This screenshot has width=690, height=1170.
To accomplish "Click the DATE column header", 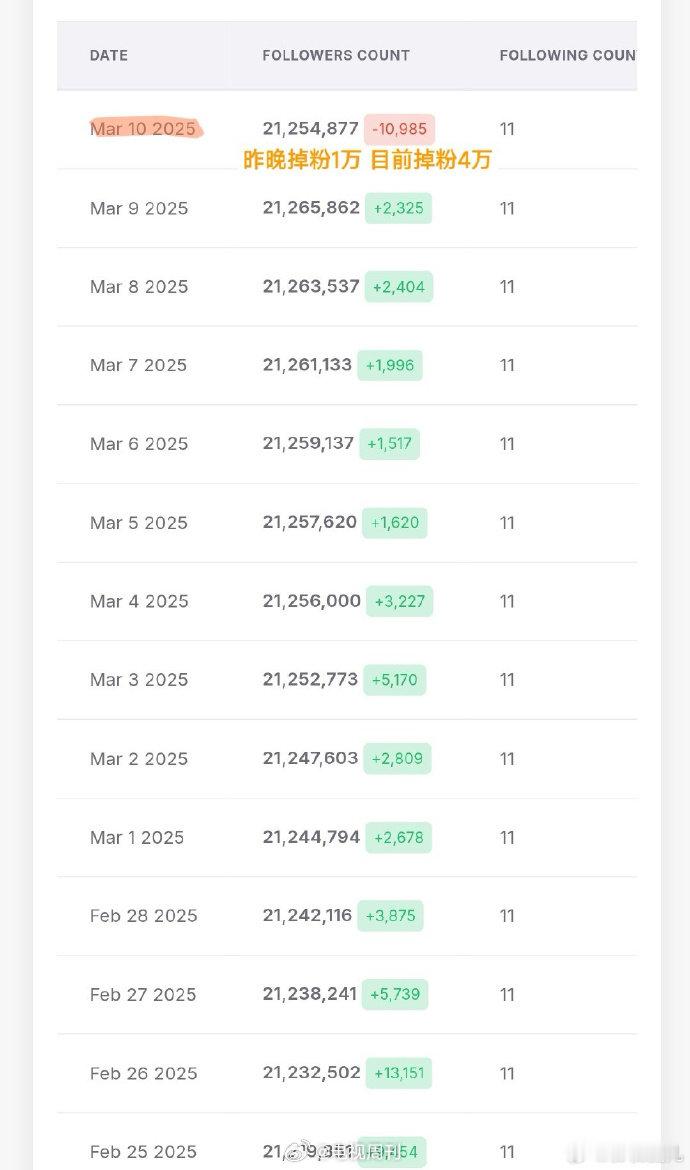I will (x=109, y=55).
